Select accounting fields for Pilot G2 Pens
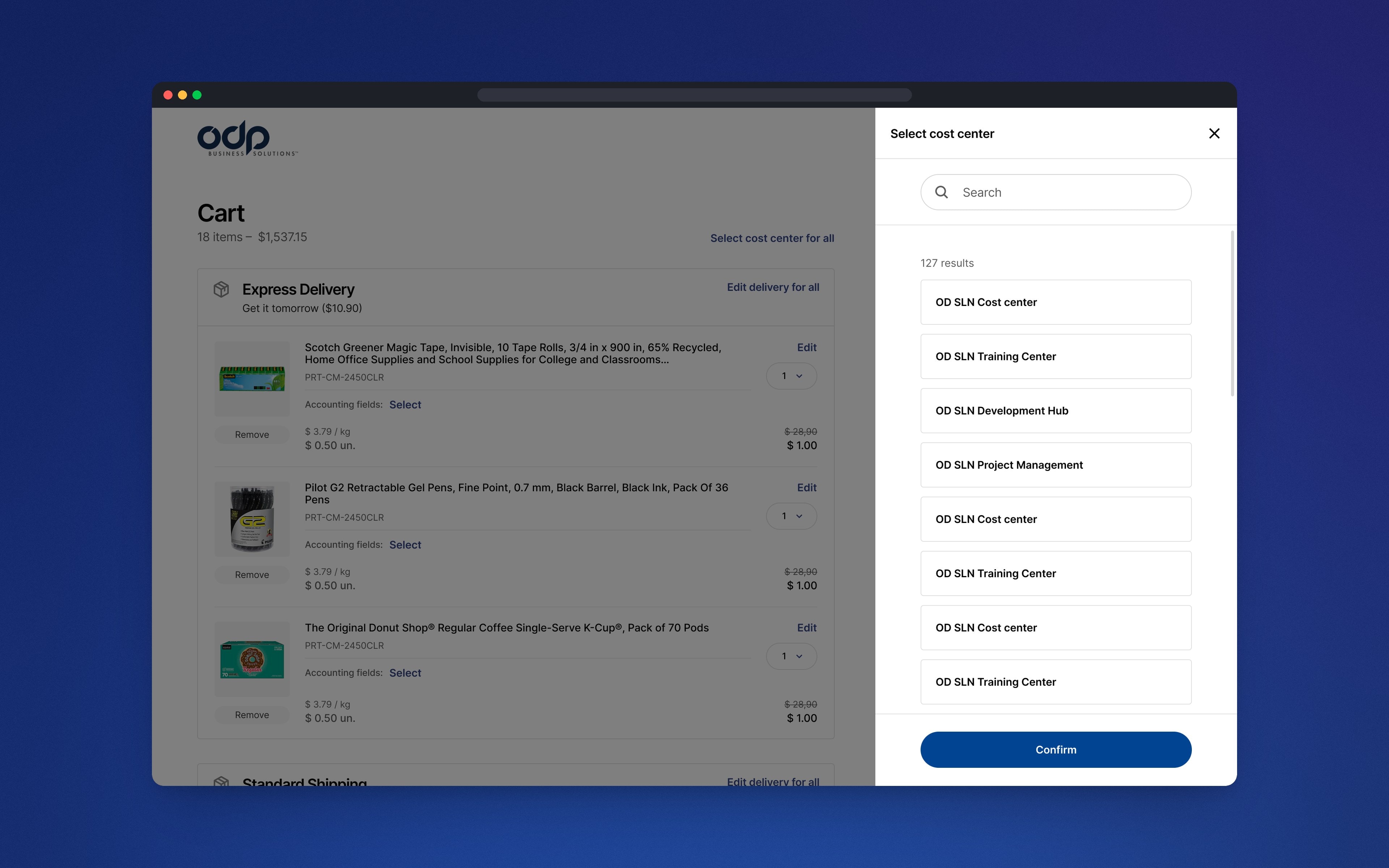This screenshot has height=868, width=1389. (405, 545)
